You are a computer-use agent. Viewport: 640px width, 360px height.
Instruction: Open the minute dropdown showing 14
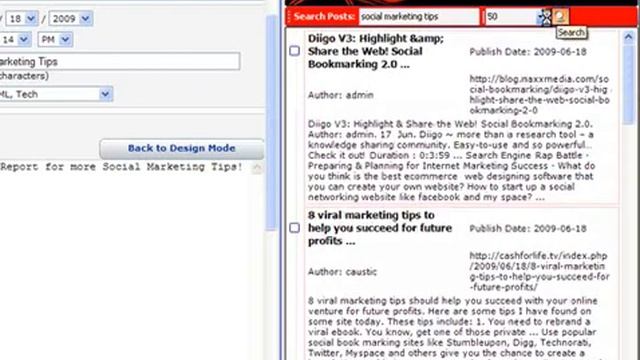pos(15,40)
